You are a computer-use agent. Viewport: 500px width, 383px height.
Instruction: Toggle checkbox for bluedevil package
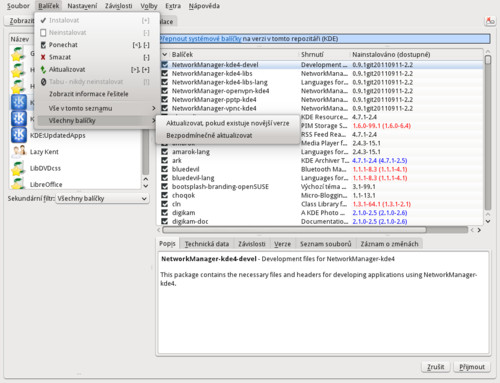click(x=165, y=169)
